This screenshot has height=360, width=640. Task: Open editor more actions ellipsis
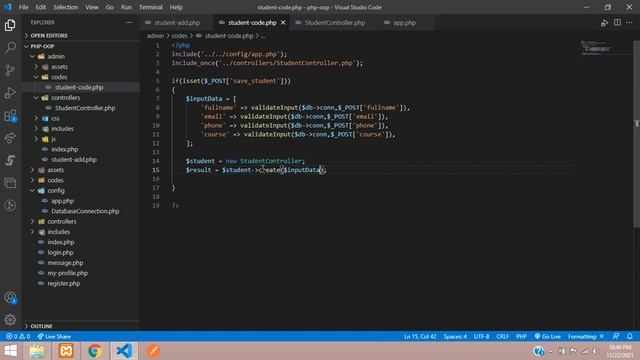click(629, 23)
